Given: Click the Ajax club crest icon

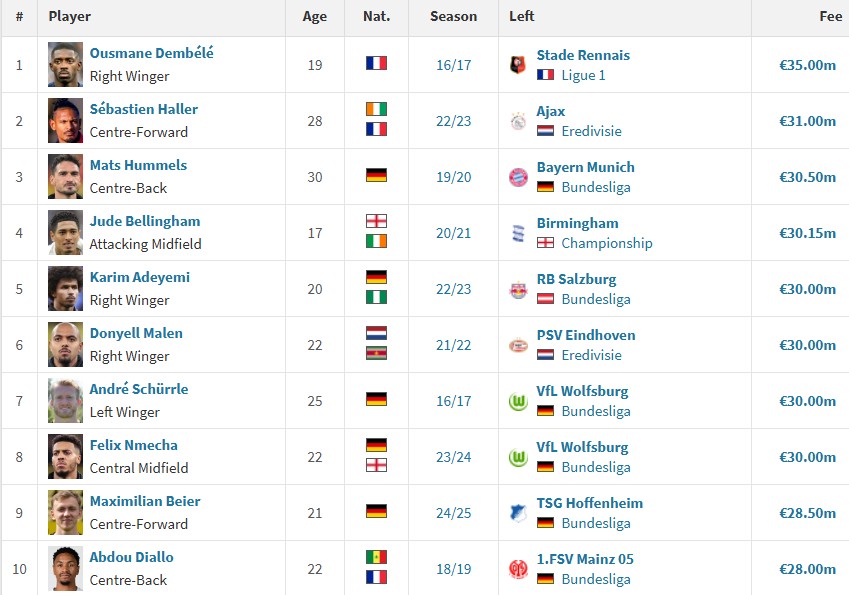Looking at the screenshot, I should coord(518,121).
